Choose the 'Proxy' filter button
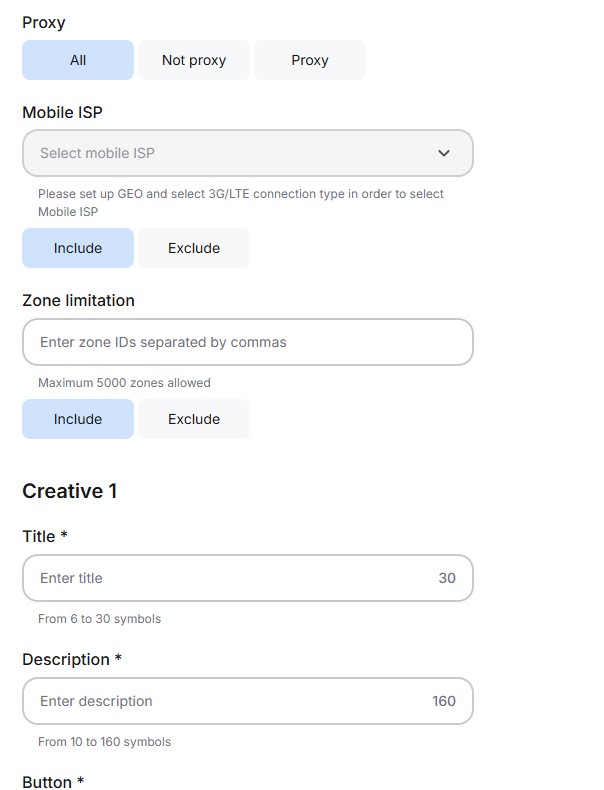 tap(310, 60)
